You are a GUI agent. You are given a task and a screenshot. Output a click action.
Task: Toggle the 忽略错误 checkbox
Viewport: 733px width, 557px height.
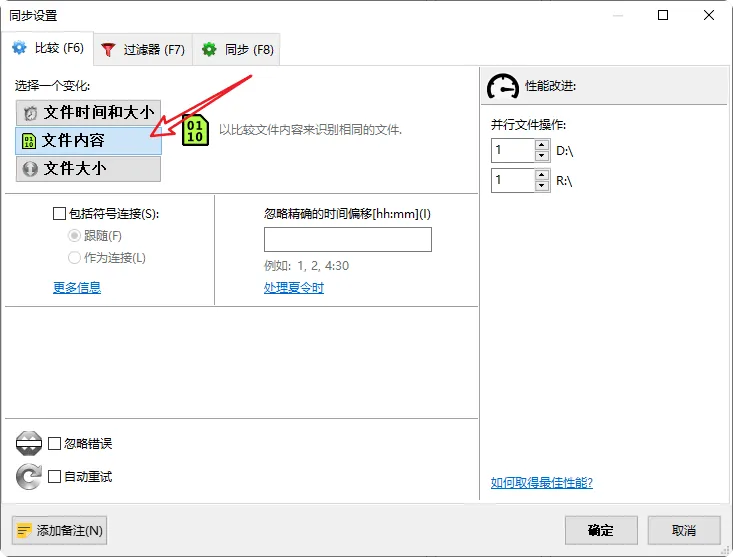pos(55,443)
